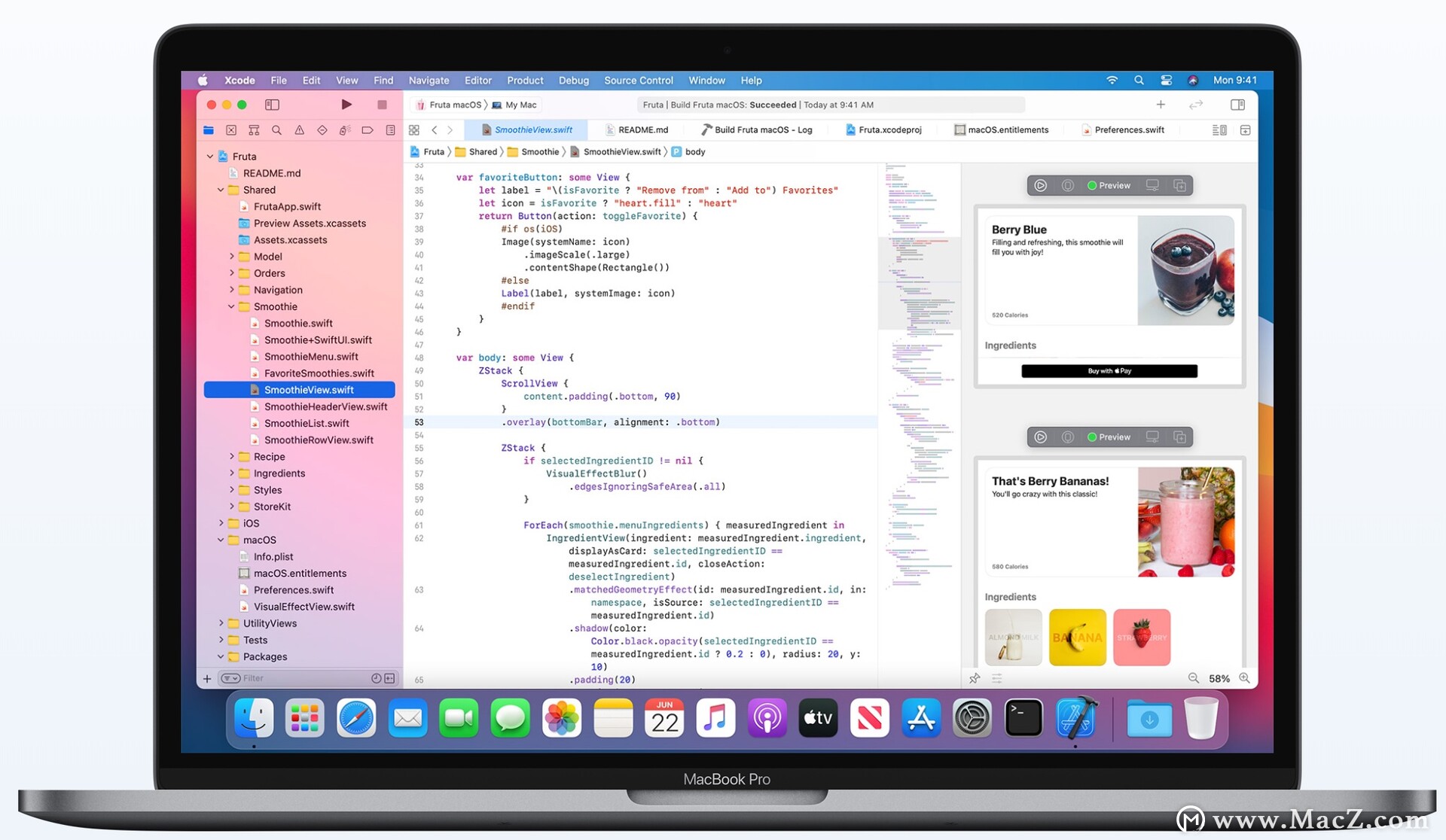Screen dimensions: 1446x840
Task: Show the Source Control navigator icon
Action: coord(231,130)
